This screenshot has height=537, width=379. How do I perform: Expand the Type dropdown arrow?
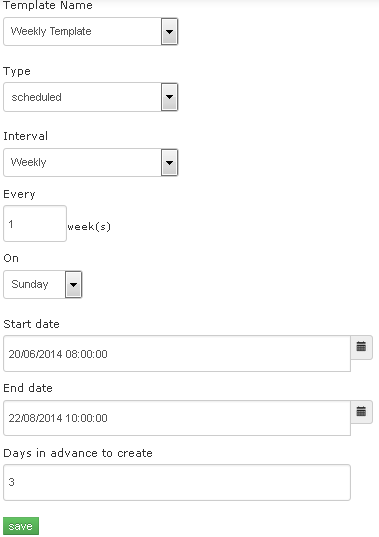[x=169, y=97]
